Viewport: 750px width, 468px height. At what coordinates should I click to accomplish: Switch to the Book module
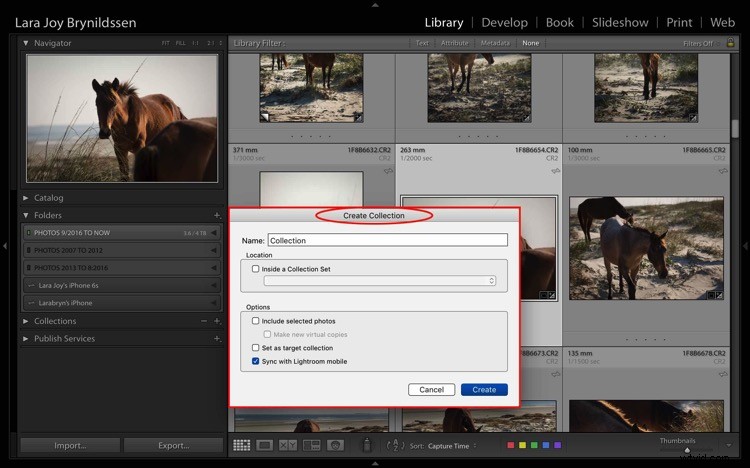click(x=560, y=22)
